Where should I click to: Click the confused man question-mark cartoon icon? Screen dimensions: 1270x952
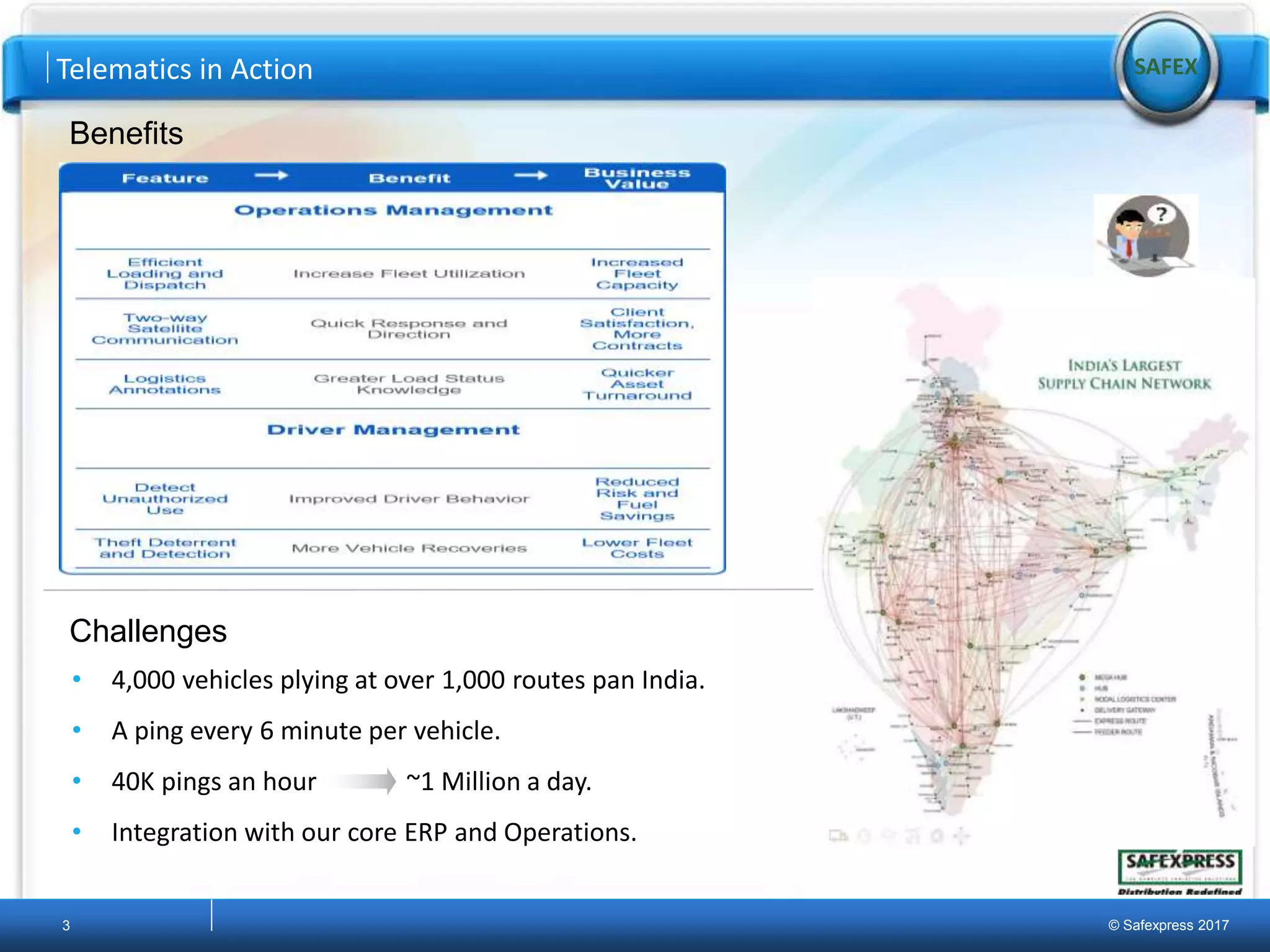tap(1147, 236)
